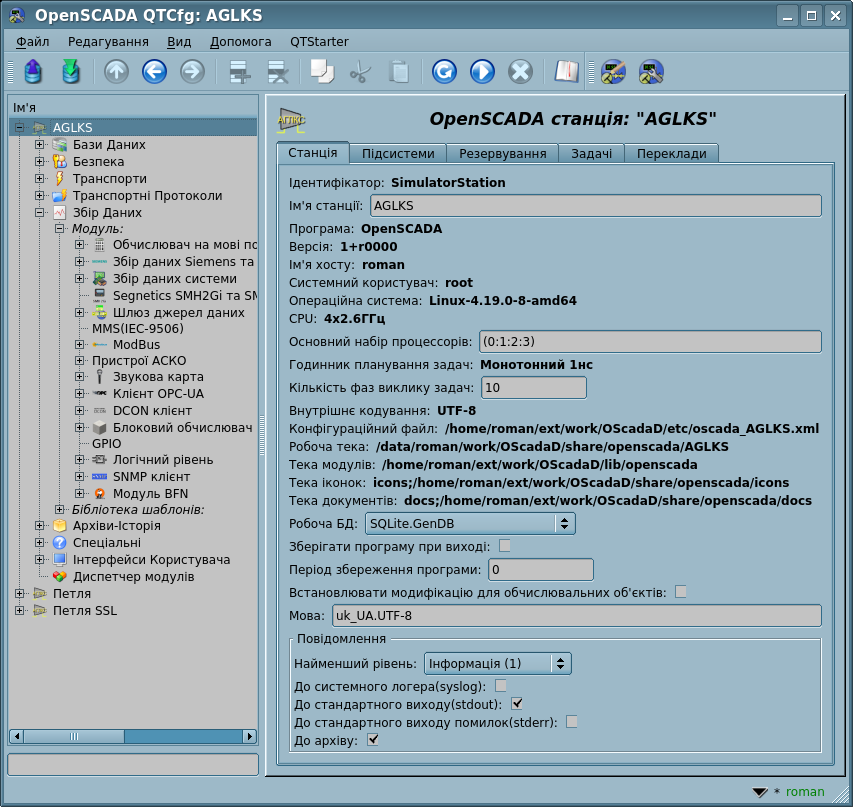Open Найменший рівень message level dropdown
This screenshot has height=807, width=853.
pos(497,663)
